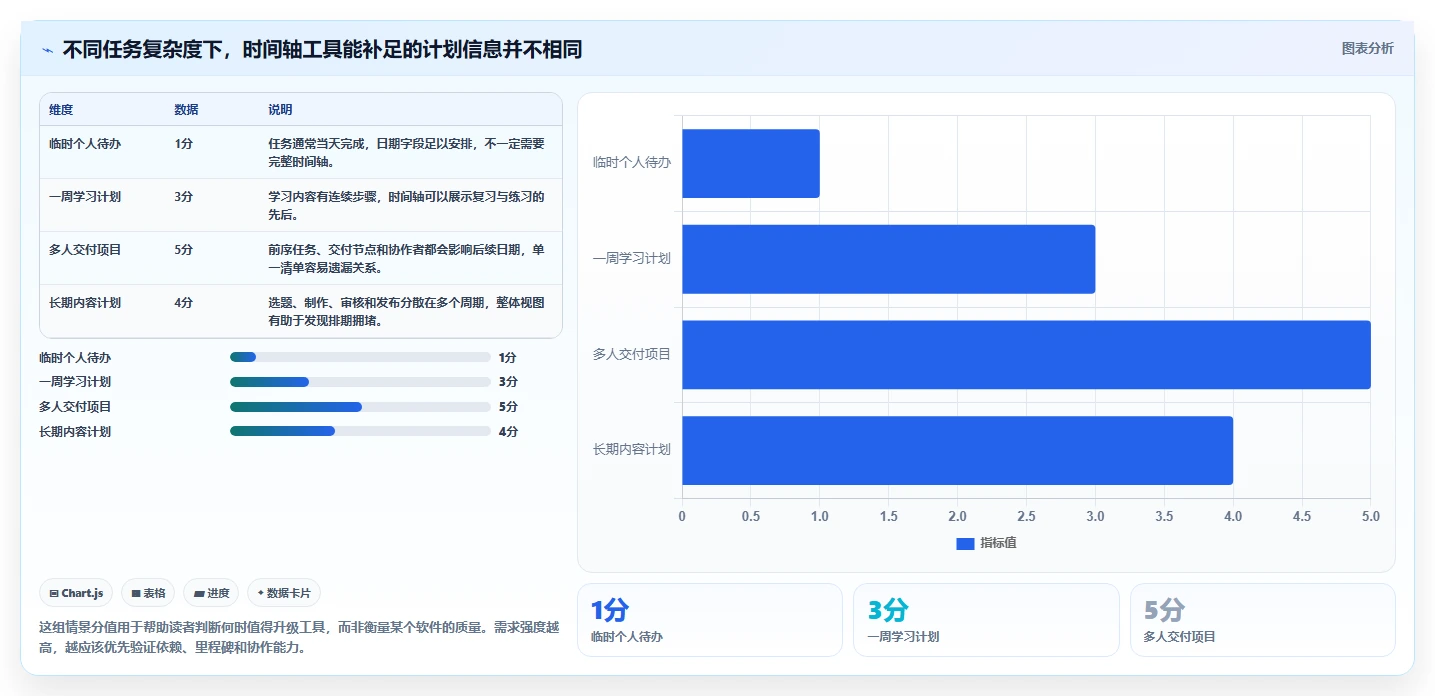The width and height of the screenshot is (1435, 696).
Task: Click the description starting 选题、制作
Action: 406,311
